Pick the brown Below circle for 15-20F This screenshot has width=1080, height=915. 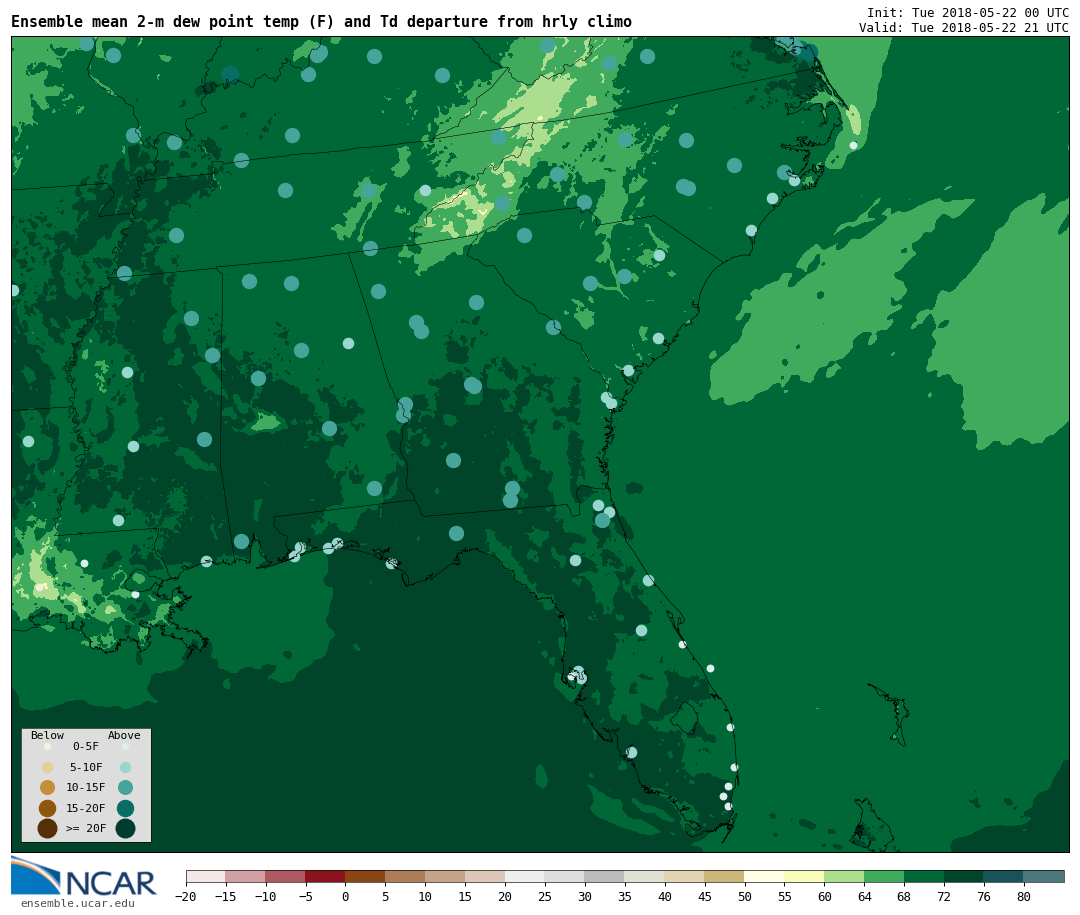point(48,808)
